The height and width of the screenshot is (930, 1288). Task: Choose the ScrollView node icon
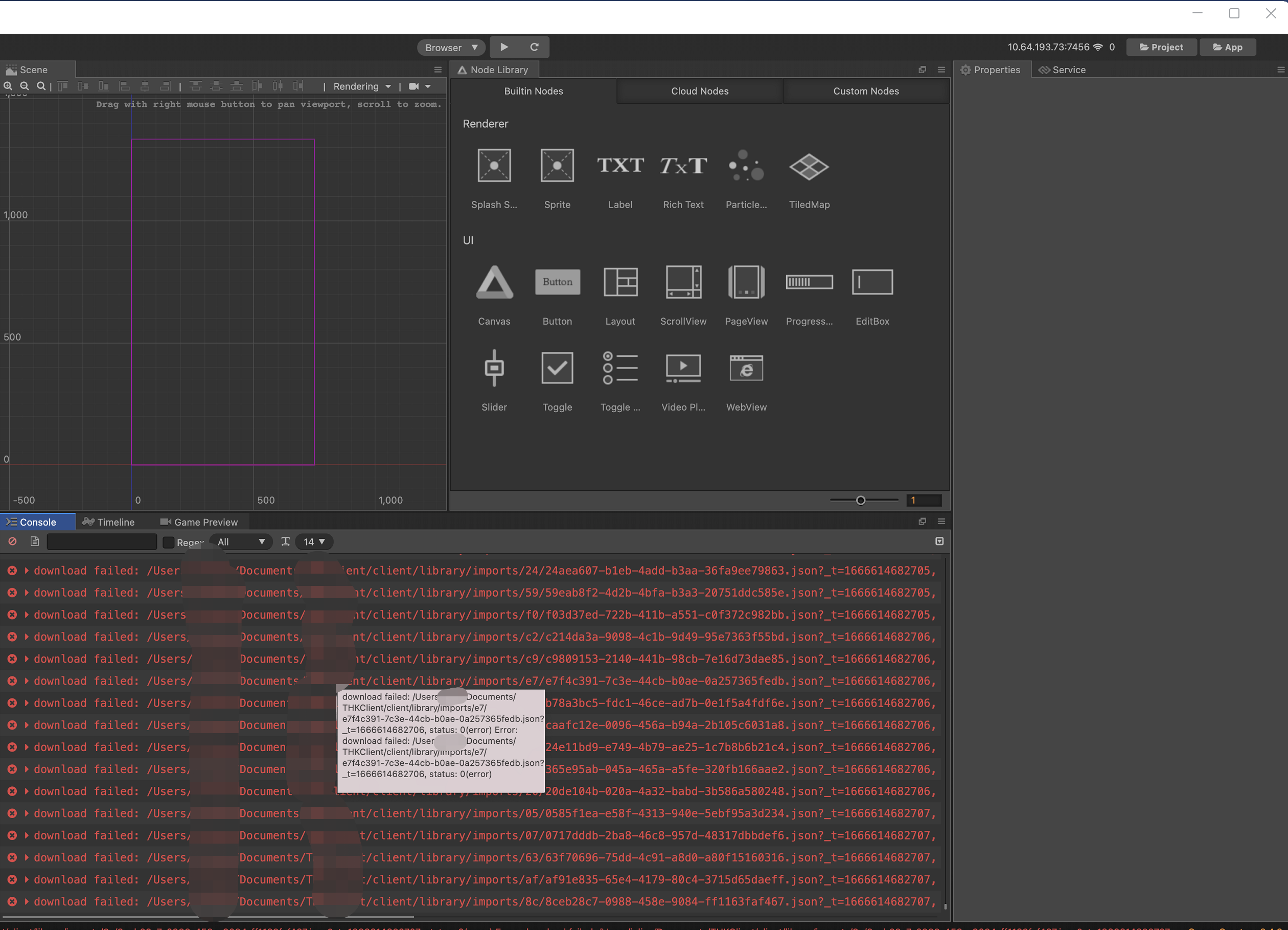click(x=683, y=282)
